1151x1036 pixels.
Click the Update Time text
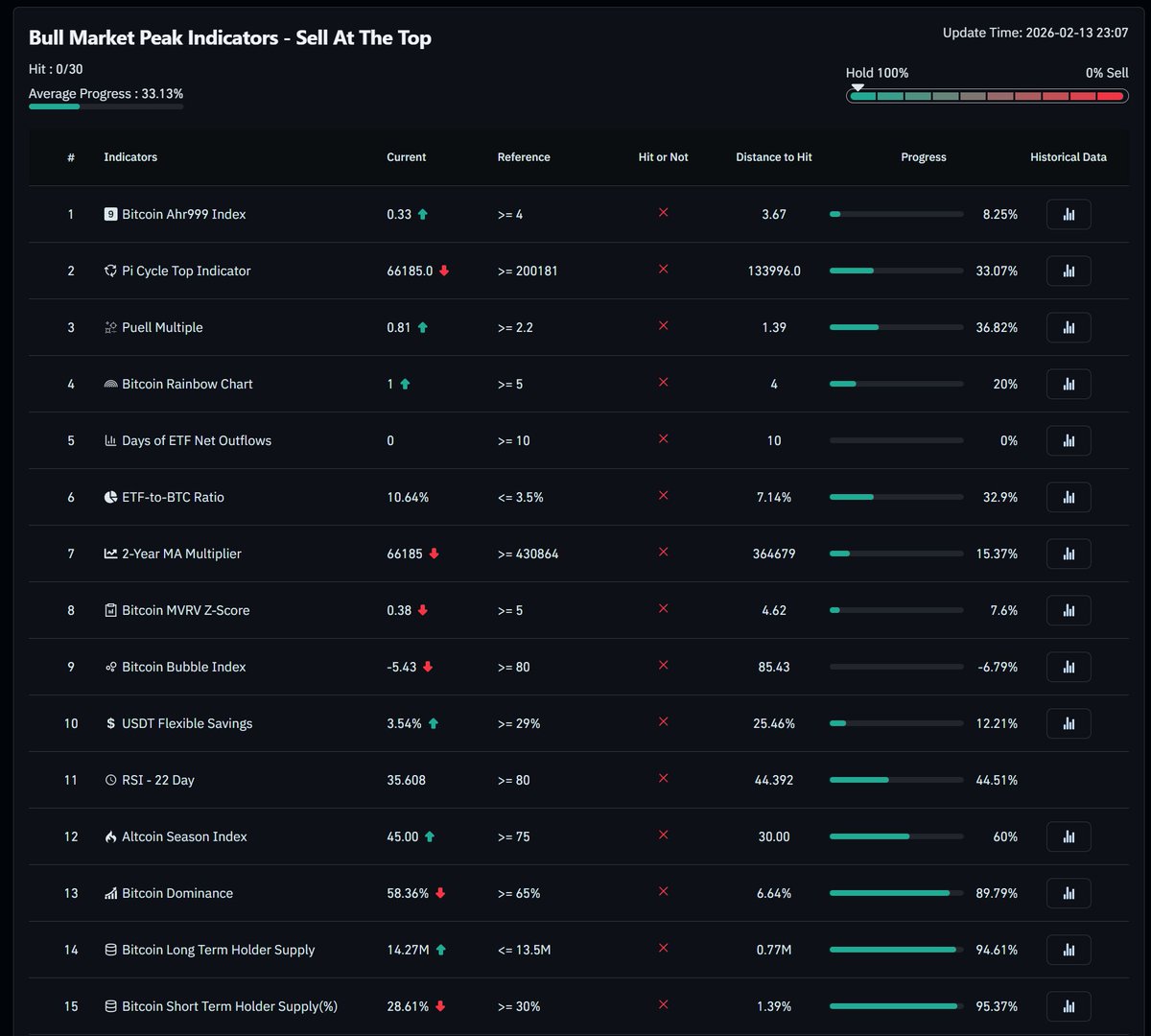point(1035,33)
